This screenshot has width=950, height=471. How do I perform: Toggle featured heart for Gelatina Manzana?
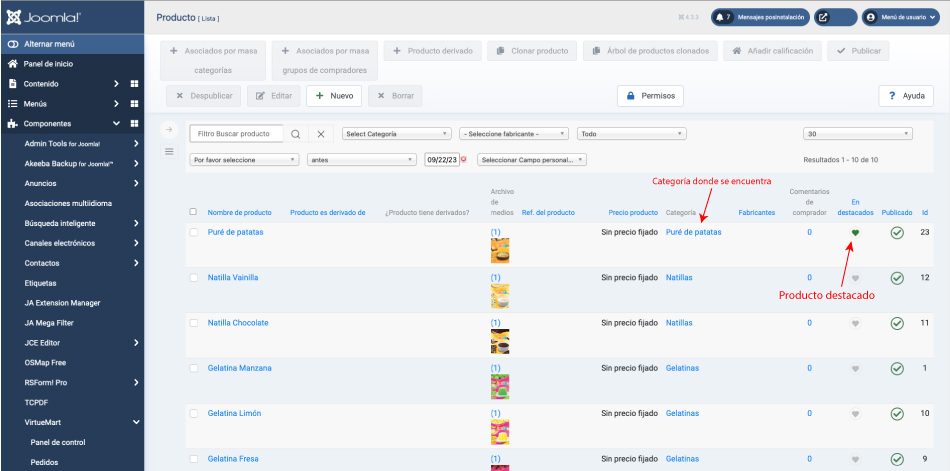(855, 369)
